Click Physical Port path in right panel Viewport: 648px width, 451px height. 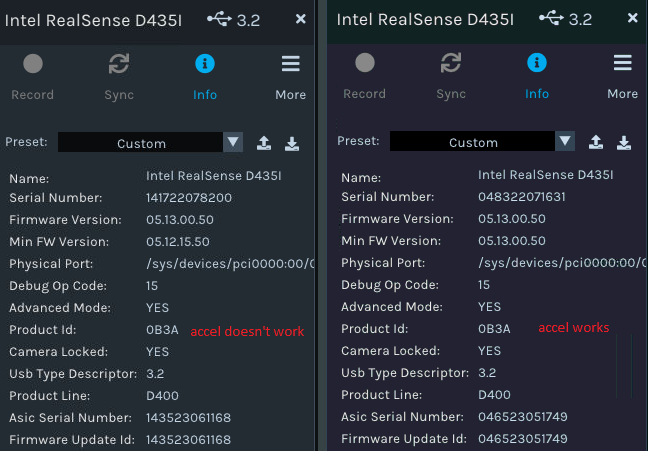(562, 263)
